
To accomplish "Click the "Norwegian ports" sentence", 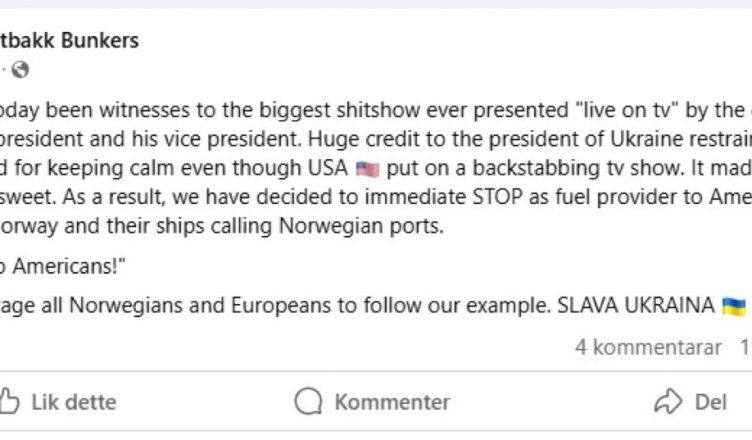I will [222, 226].
